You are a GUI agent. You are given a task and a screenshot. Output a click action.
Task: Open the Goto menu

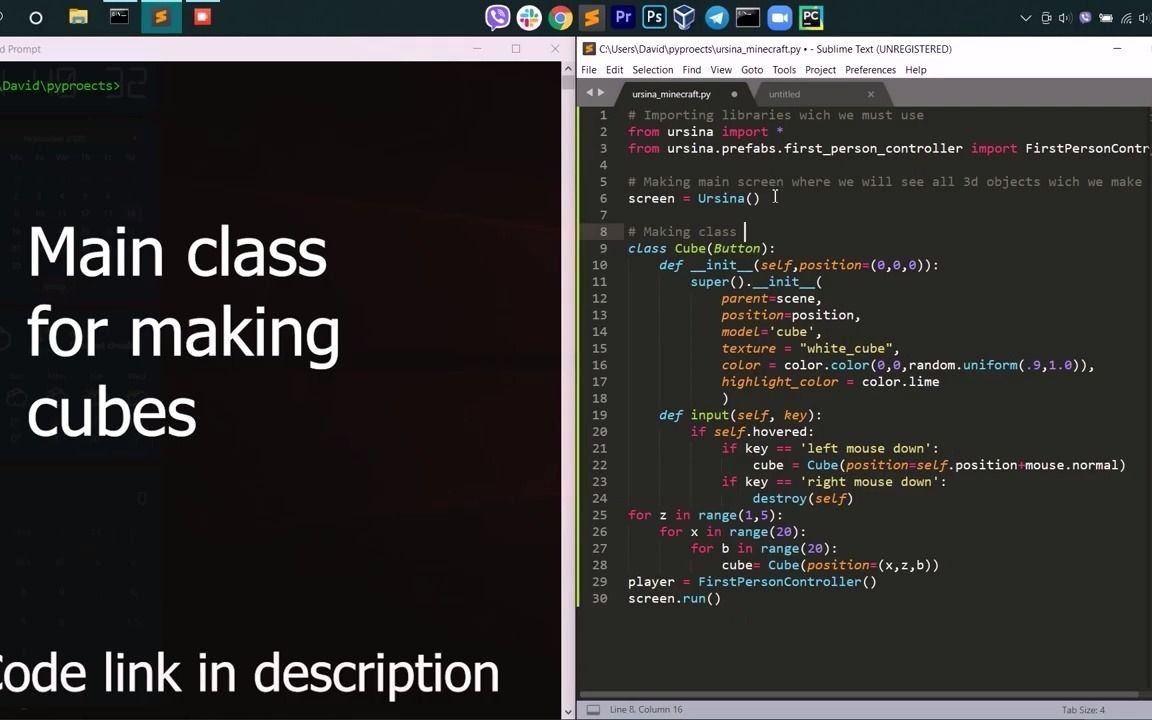tap(752, 70)
